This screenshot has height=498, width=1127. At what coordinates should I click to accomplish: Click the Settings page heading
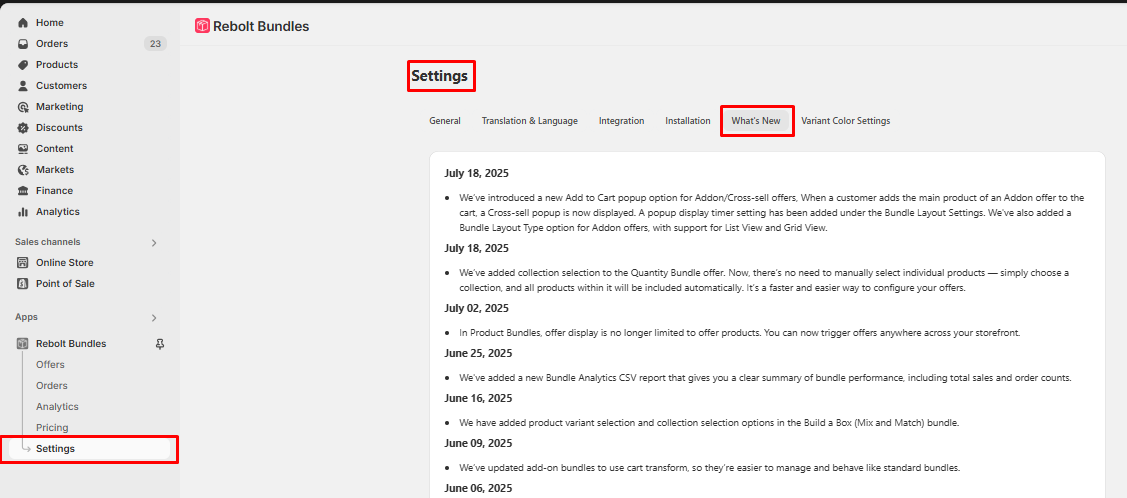[x=439, y=75]
